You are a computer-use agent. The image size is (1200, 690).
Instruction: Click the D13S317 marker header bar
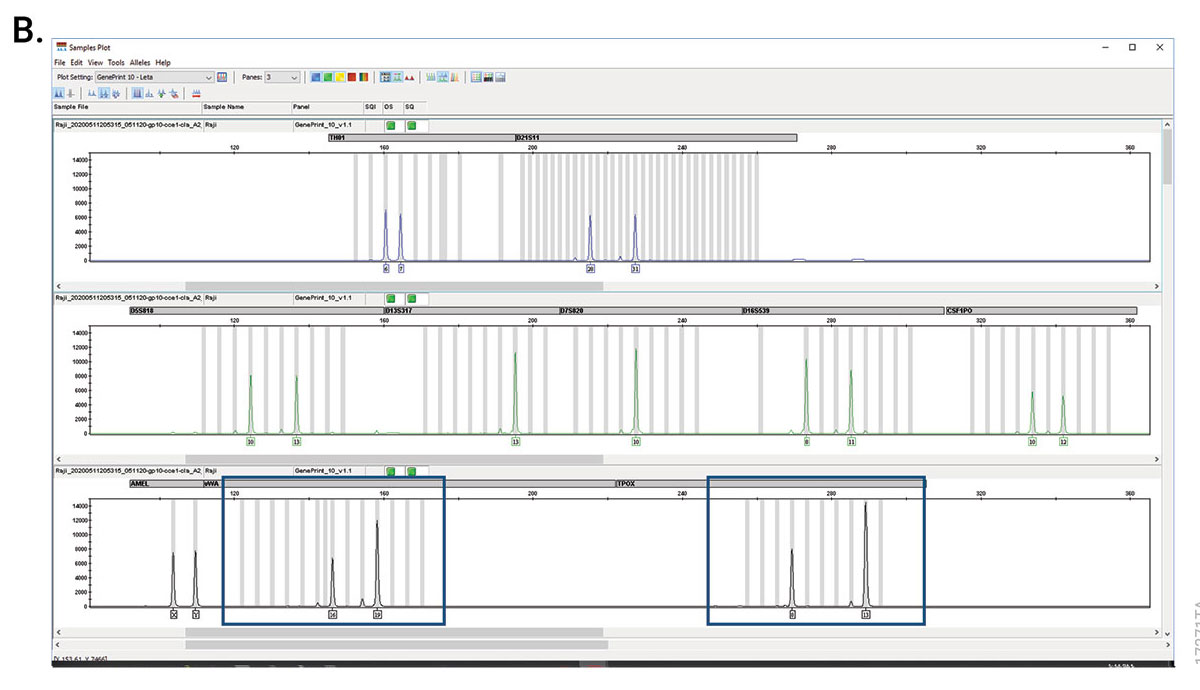tap(470, 310)
